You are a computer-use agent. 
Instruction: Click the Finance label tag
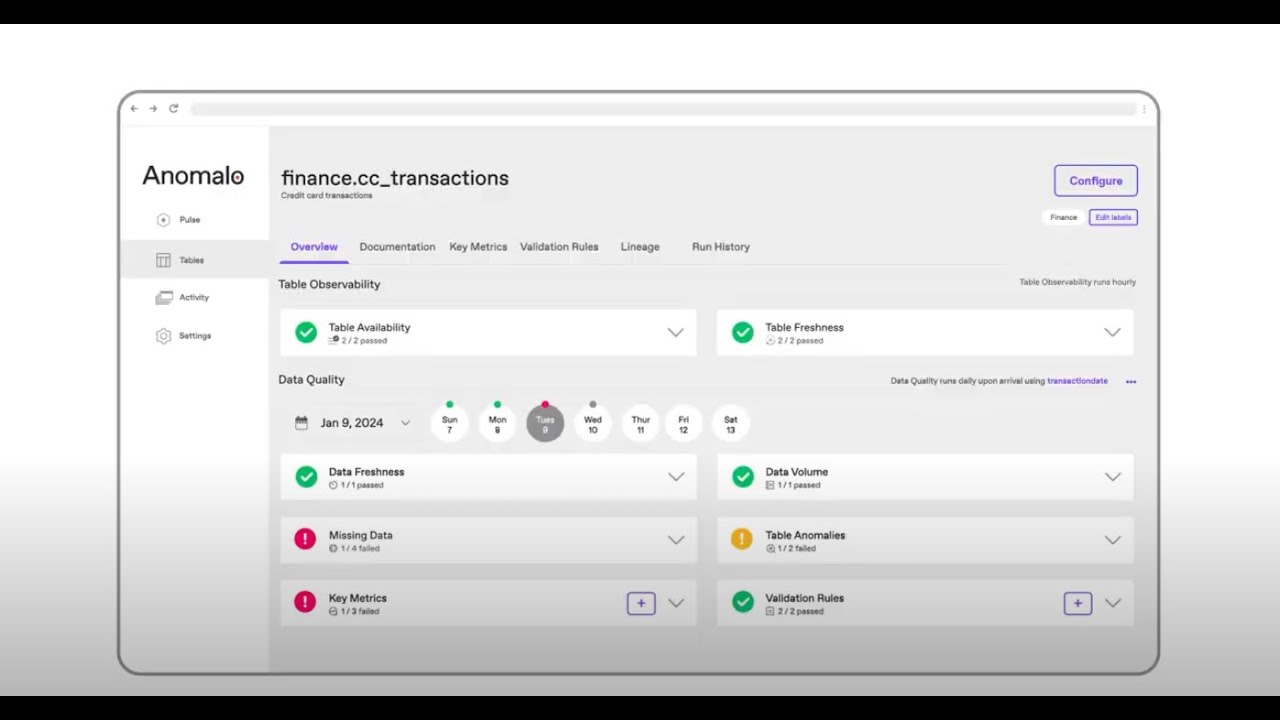pos(1063,217)
